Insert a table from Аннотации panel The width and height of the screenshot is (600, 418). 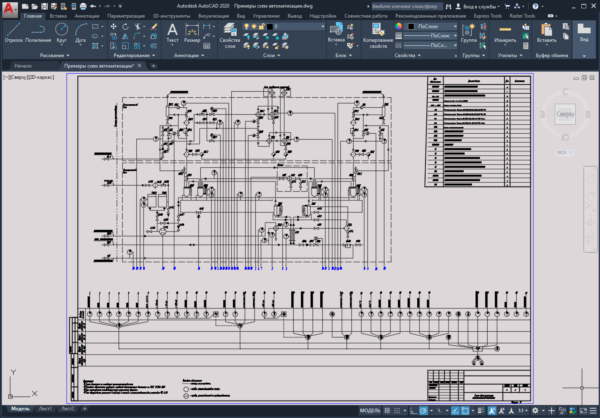207,46
